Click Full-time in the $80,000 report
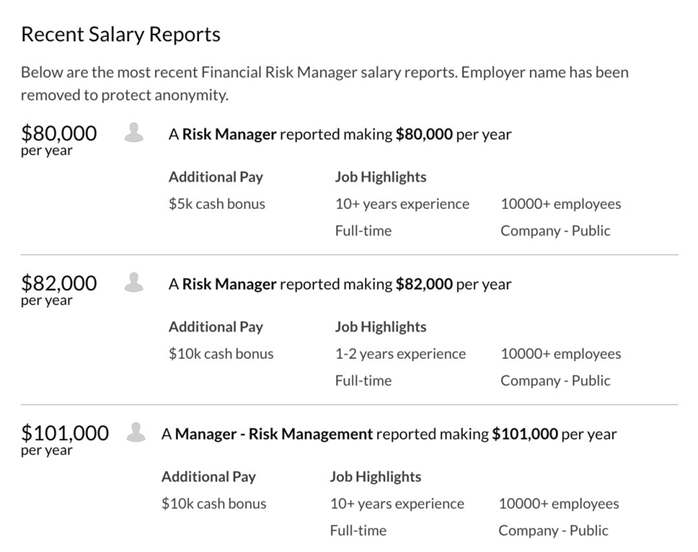The width and height of the screenshot is (698, 552). [x=363, y=231]
